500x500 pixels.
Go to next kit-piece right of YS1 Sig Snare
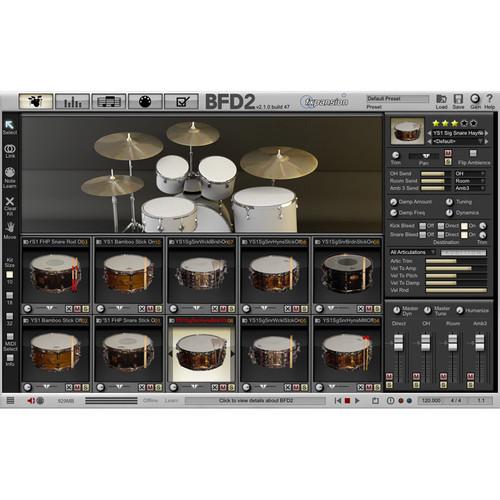click(x=487, y=133)
